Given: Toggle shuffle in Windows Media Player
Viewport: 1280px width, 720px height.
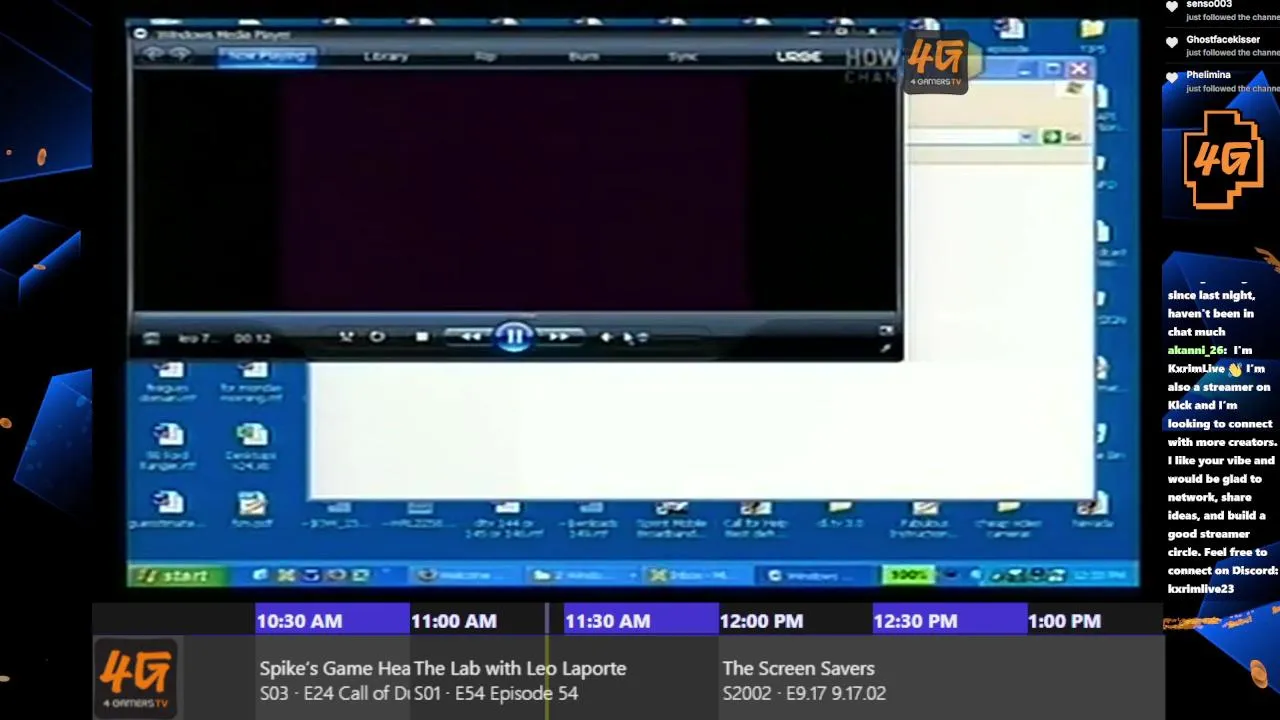Looking at the screenshot, I should (x=346, y=338).
